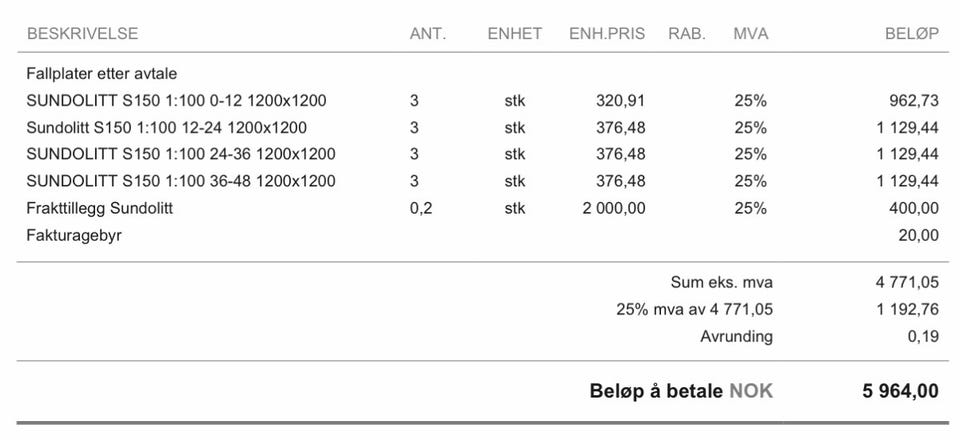
Task: Click the ANT. column header
Action: coord(427,34)
